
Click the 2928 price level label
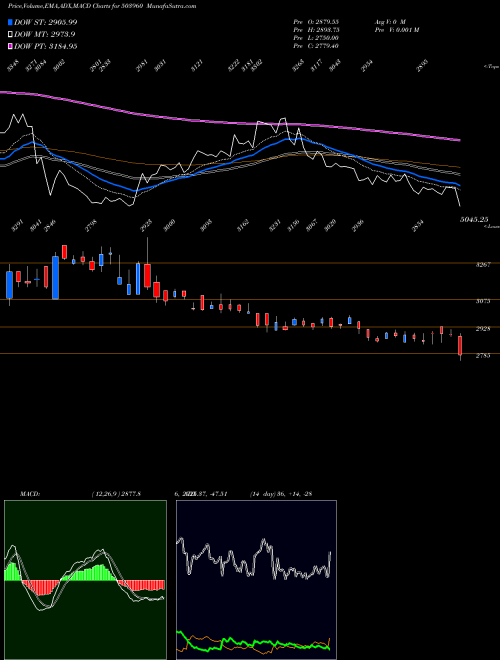click(483, 329)
